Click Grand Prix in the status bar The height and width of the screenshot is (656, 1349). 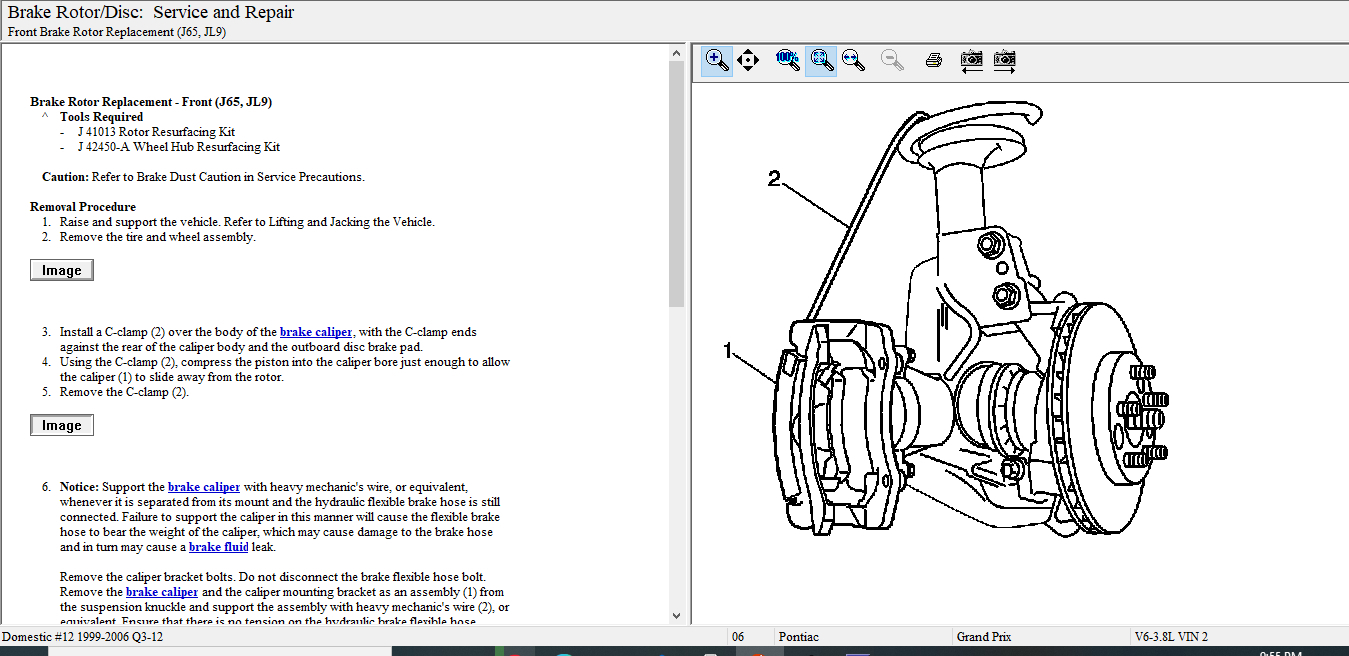point(983,637)
